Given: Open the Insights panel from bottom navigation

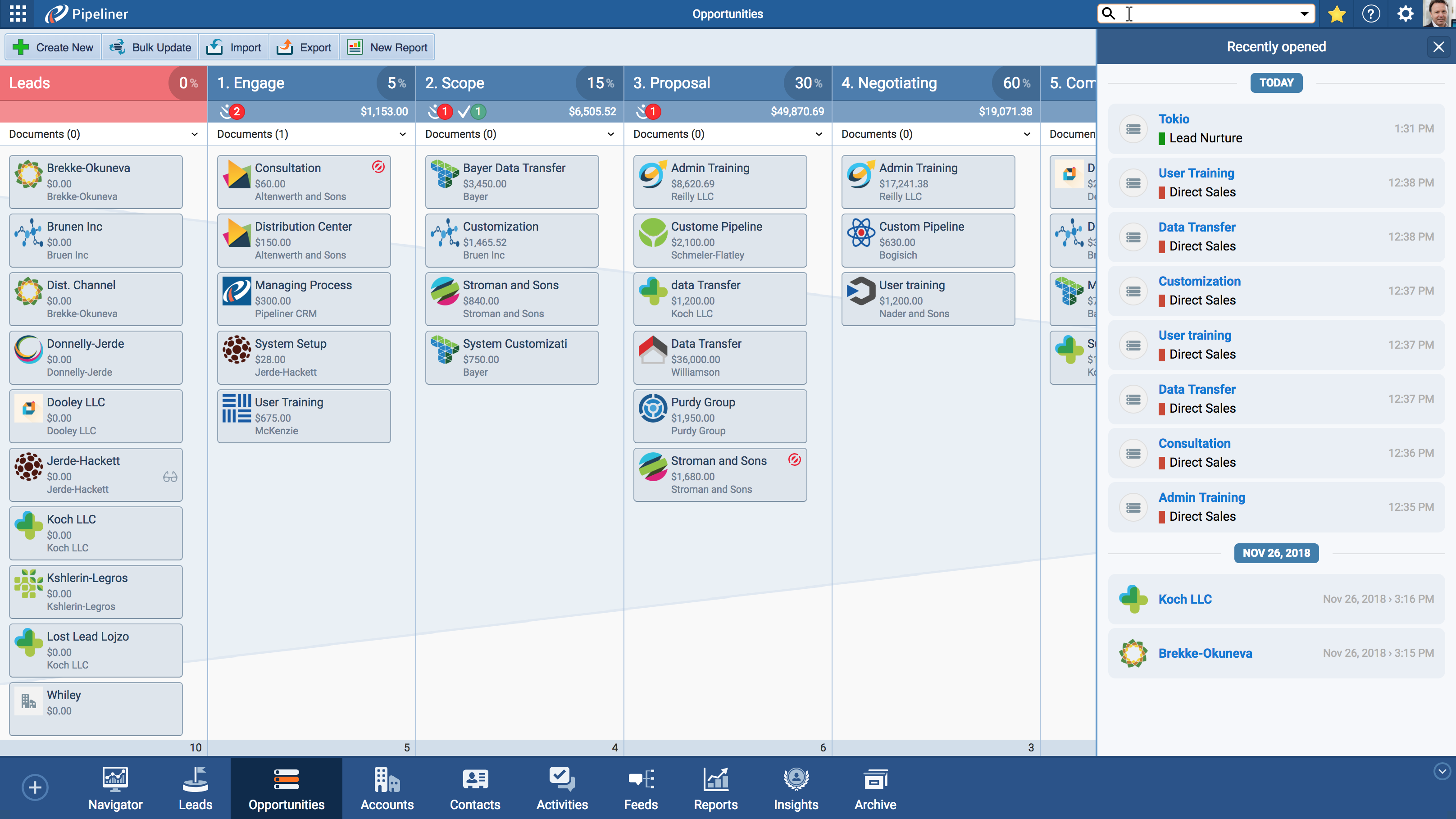Looking at the screenshot, I should (x=795, y=787).
